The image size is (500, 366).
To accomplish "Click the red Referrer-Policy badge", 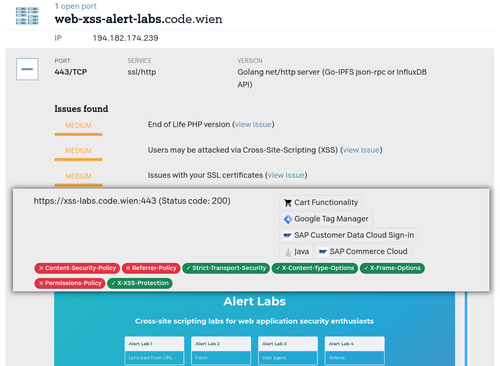I will [x=151, y=268].
